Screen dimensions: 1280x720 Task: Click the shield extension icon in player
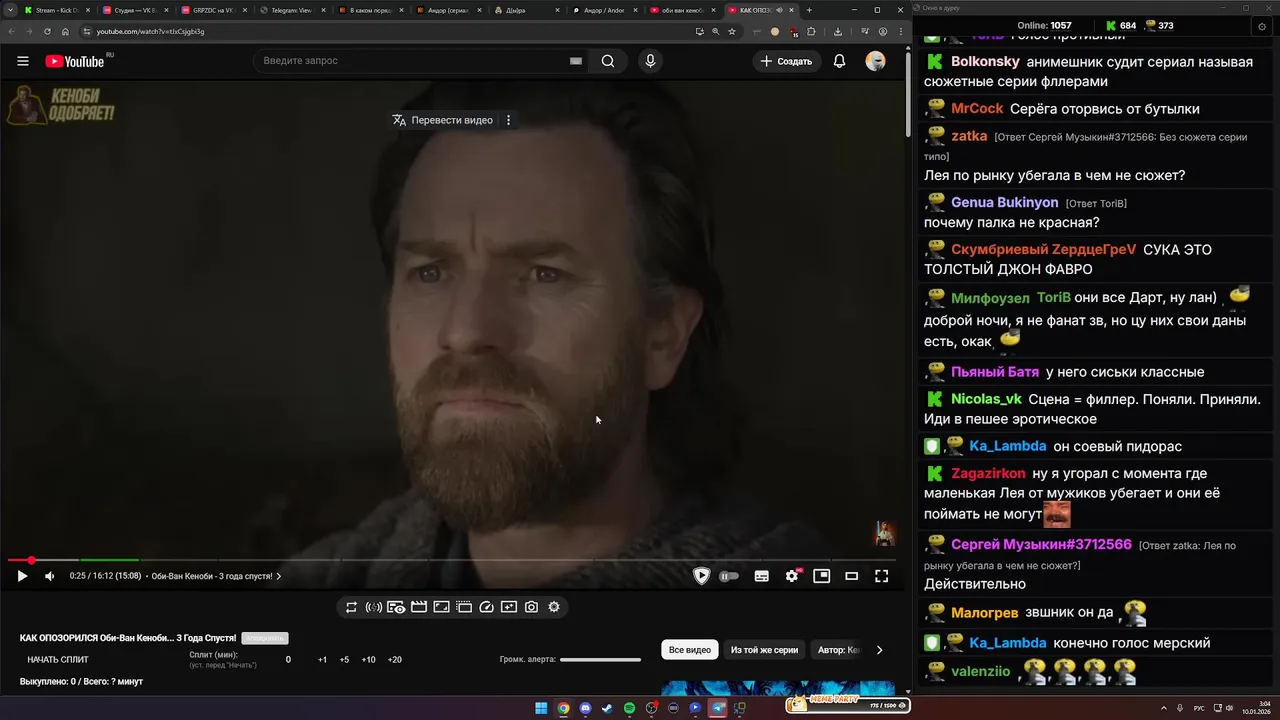[x=702, y=576]
